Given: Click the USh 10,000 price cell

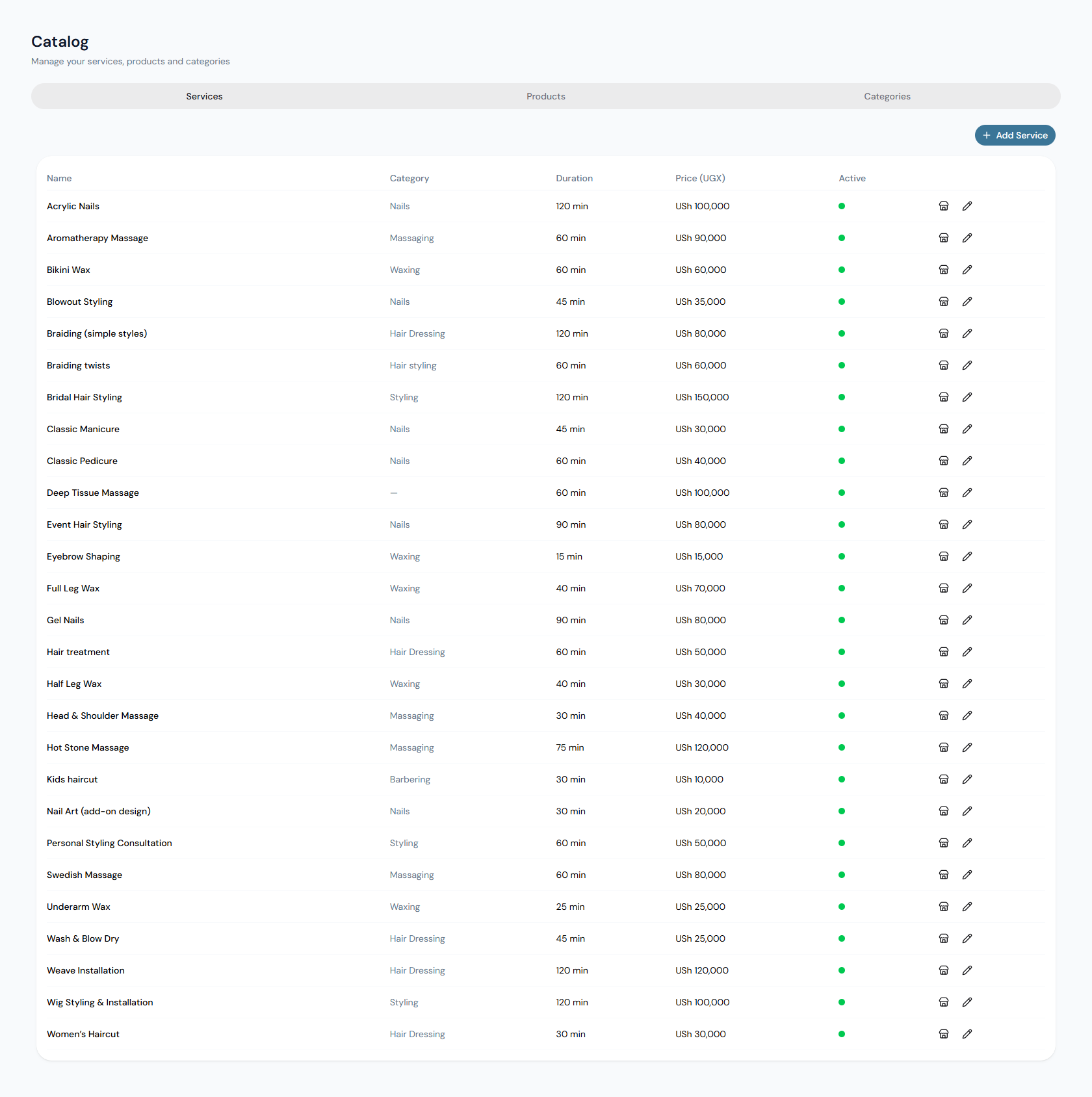Looking at the screenshot, I should pyautogui.click(x=699, y=779).
